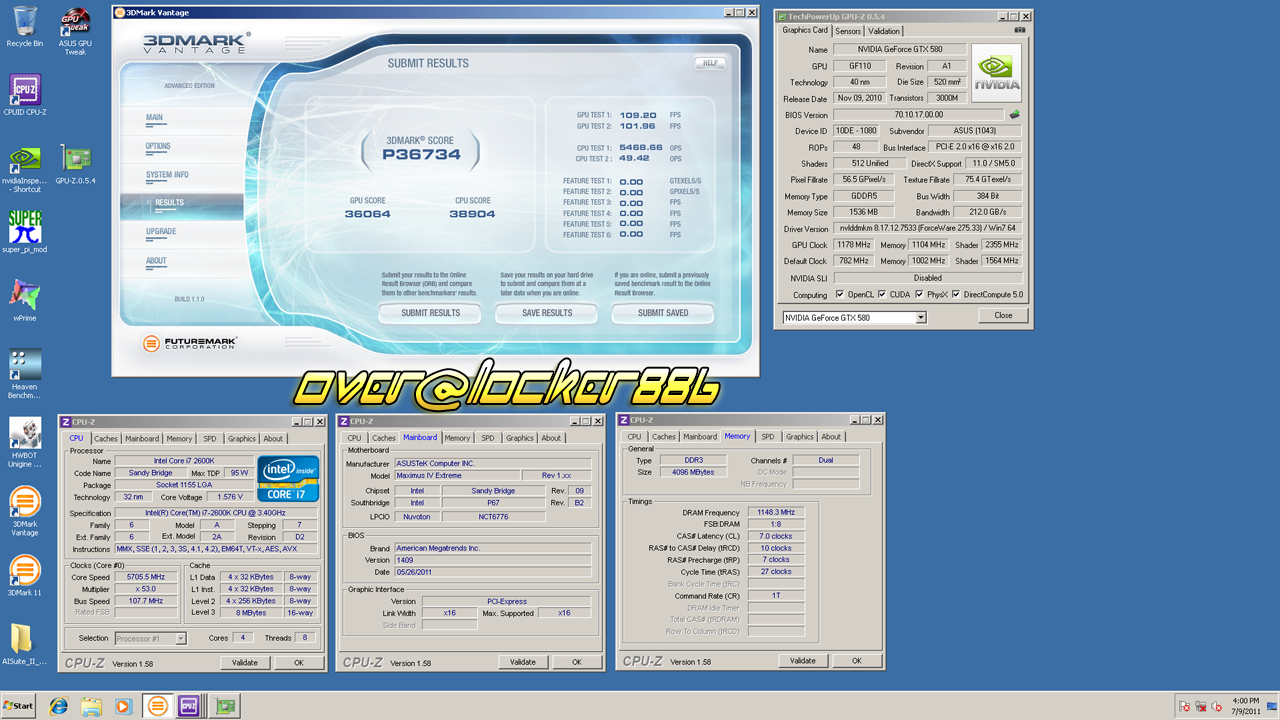Click the NVIDIA logo in GPU-Z
The width and height of the screenshot is (1280, 720).
coord(997,72)
